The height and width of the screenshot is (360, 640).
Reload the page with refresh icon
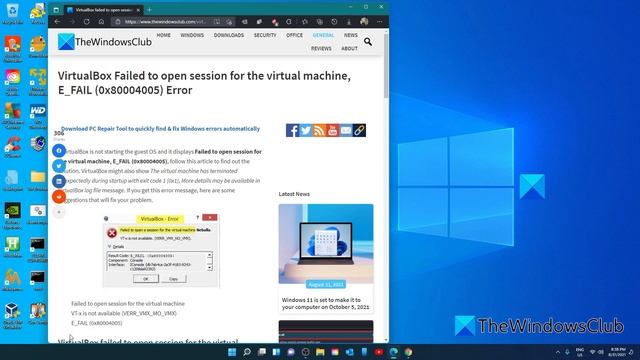(87, 22)
